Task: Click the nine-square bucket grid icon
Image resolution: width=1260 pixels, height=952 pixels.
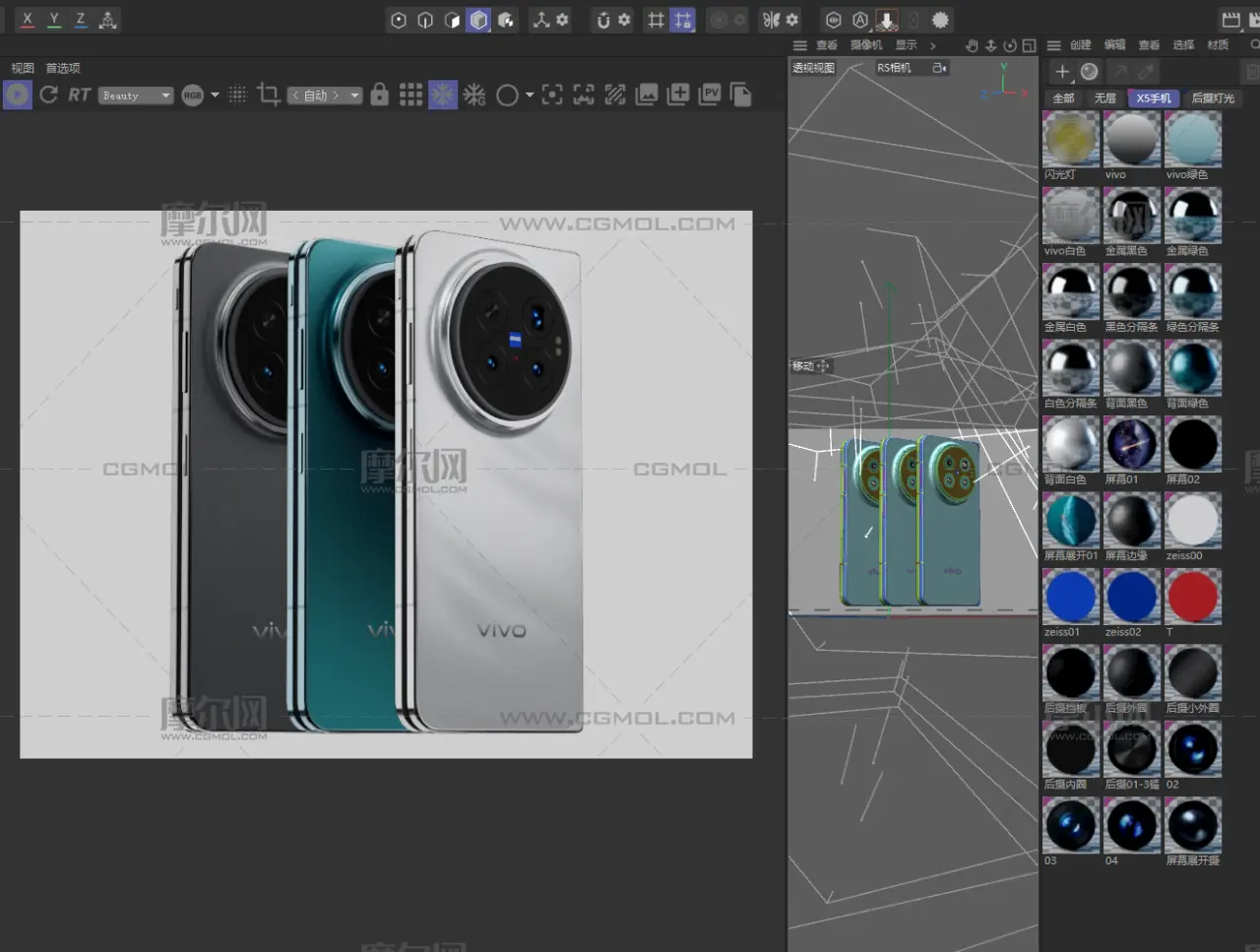Action: point(410,95)
